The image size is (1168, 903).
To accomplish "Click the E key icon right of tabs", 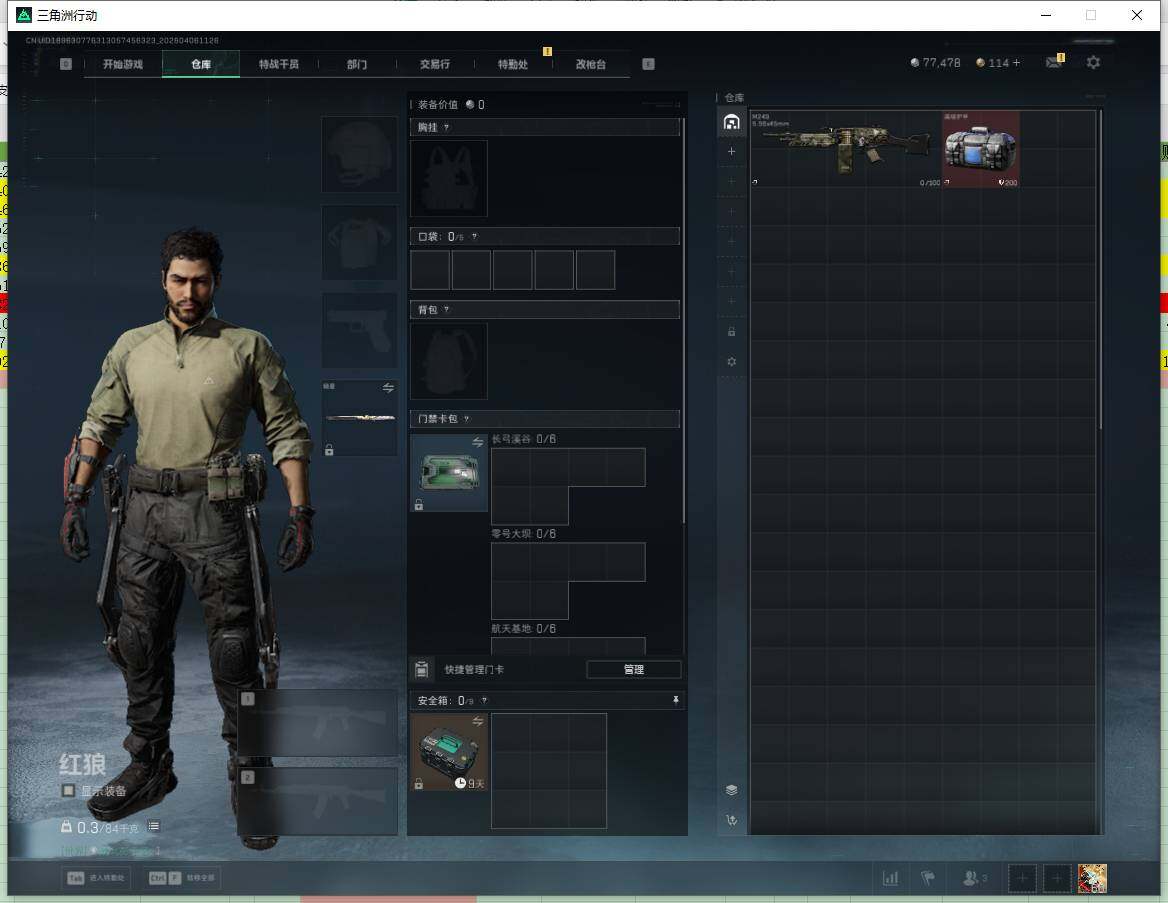I will (648, 64).
